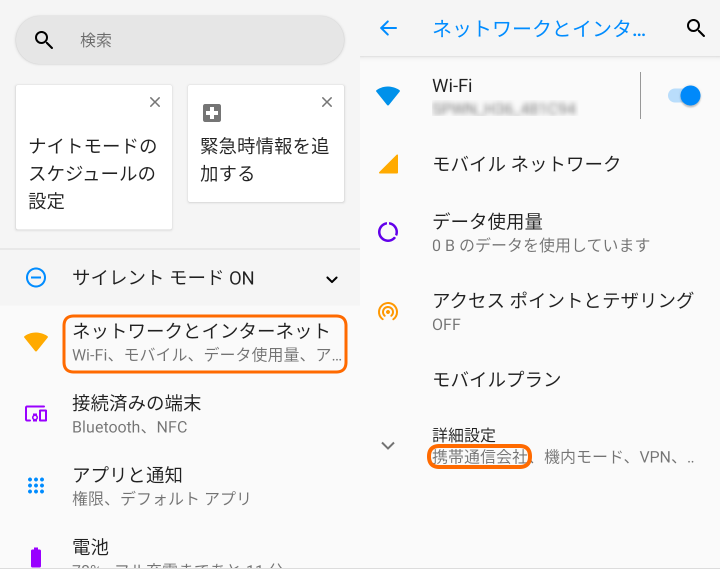Open モバイルプラン entry
This screenshot has width=720, height=569.
coord(496,380)
